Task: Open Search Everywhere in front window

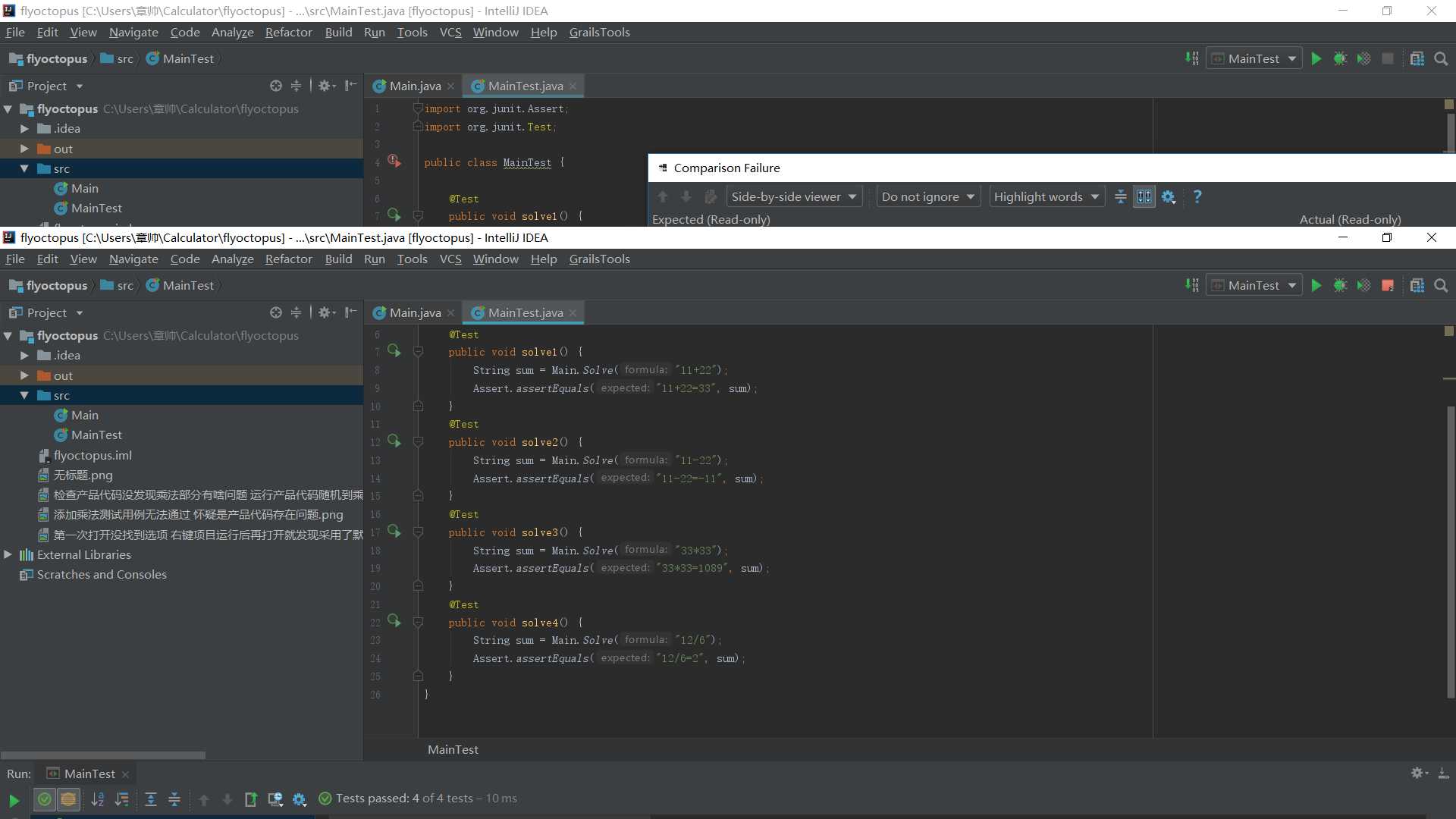Action: coord(1441,285)
